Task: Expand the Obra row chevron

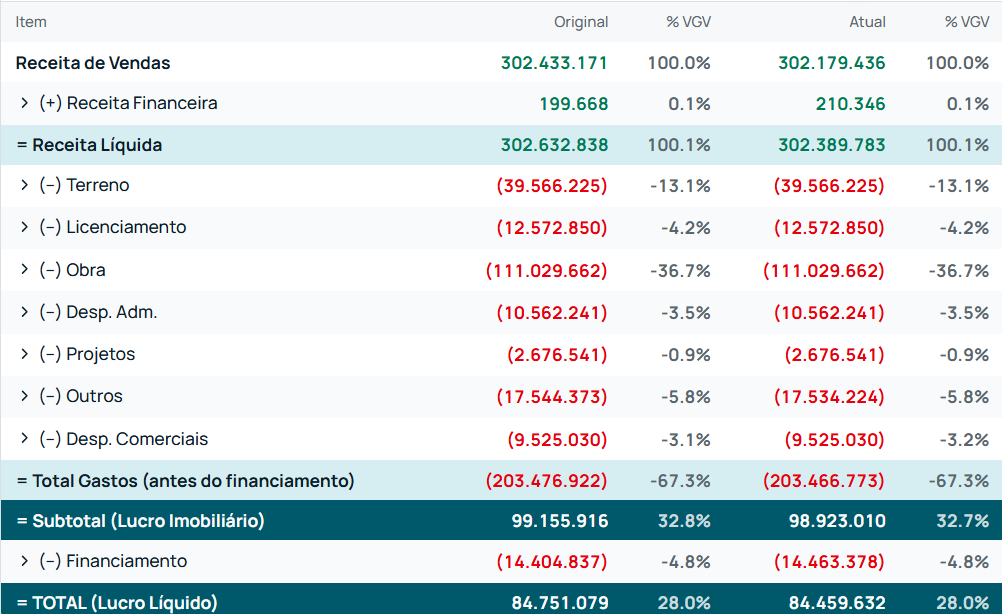Action: 24,270
